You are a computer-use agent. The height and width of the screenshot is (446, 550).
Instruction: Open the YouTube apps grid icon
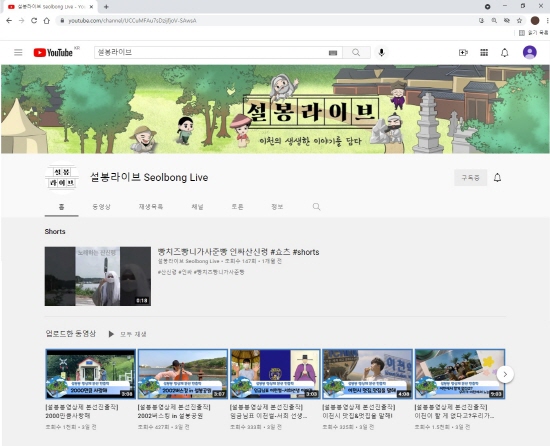[484, 53]
